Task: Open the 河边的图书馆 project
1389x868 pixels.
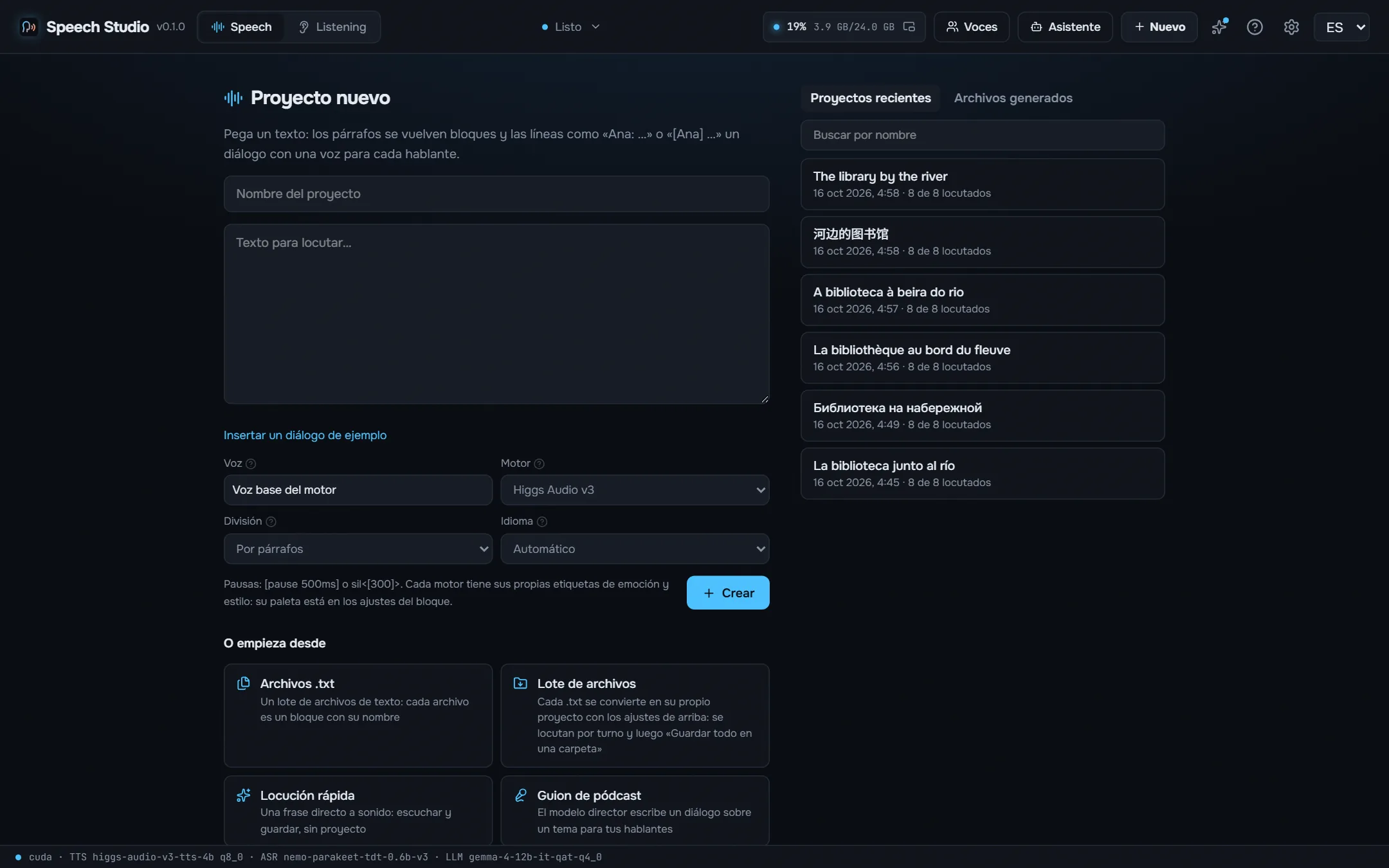Action: [983, 242]
